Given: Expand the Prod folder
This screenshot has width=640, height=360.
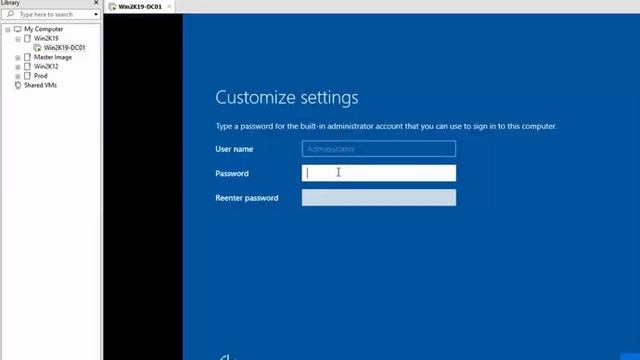Looking at the screenshot, I should 18,76.
